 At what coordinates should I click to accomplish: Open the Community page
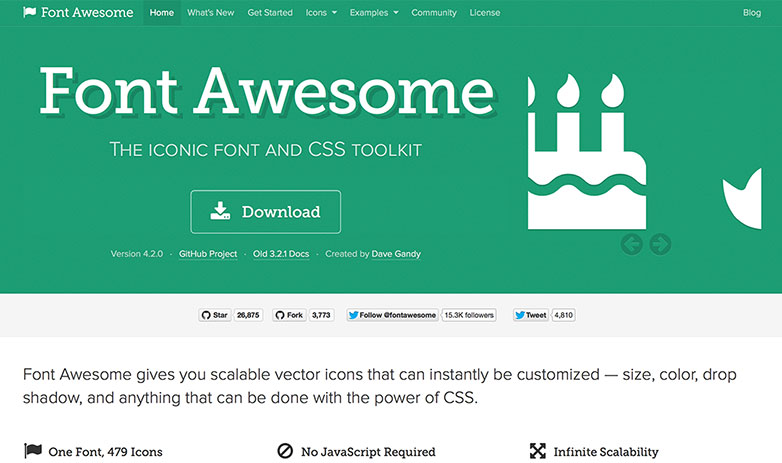point(433,12)
